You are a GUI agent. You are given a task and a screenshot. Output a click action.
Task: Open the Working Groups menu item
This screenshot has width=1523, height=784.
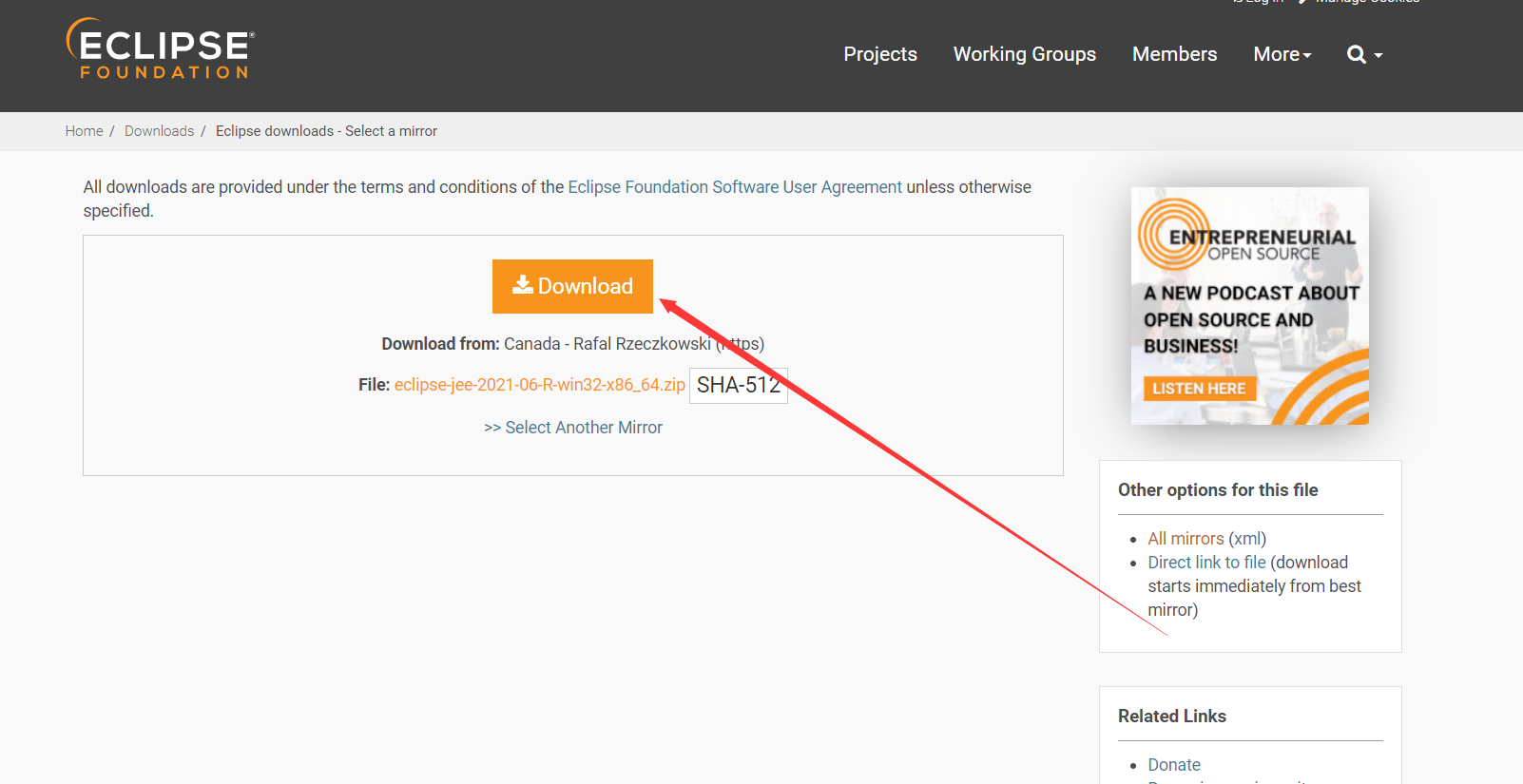(x=1025, y=54)
